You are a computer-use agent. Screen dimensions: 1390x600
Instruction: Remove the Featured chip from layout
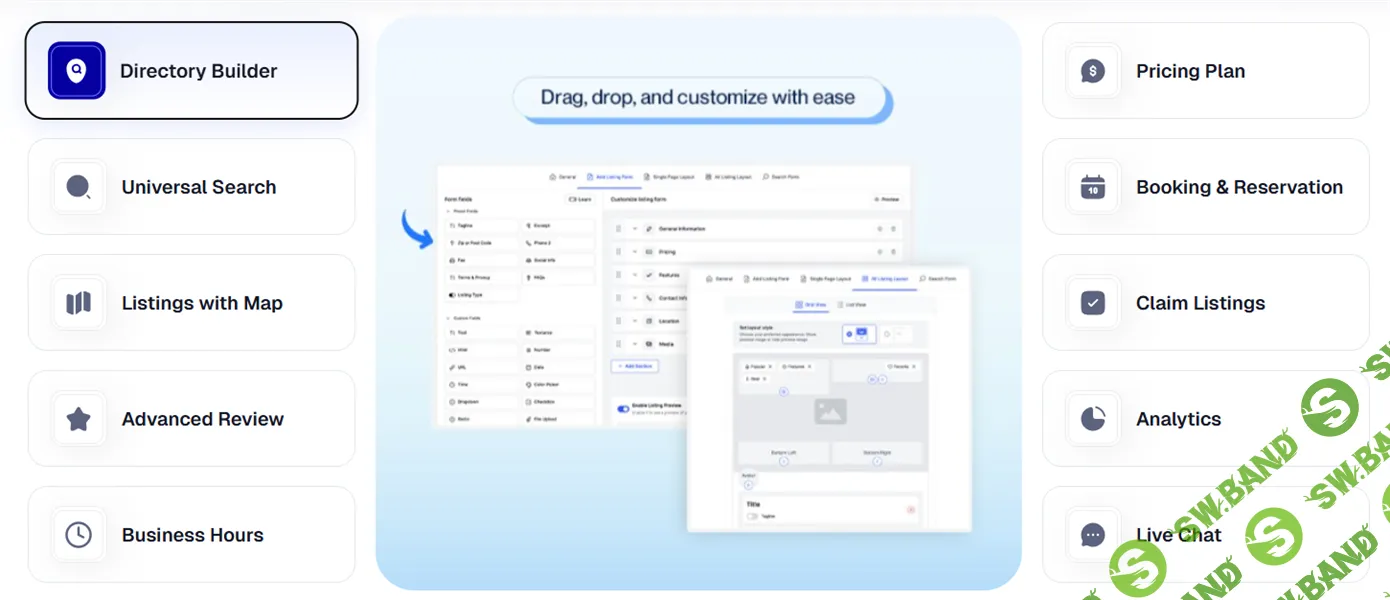tap(809, 367)
